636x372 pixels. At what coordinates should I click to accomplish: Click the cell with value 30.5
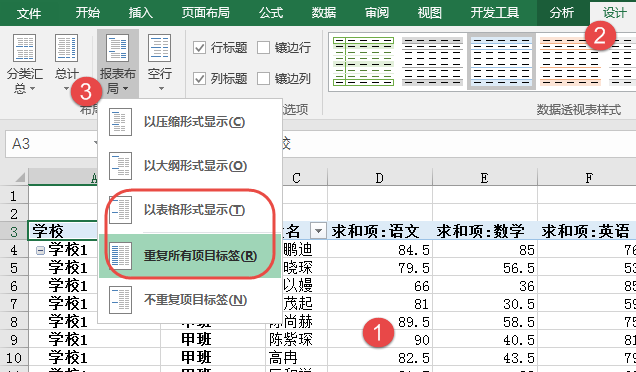pos(485,303)
